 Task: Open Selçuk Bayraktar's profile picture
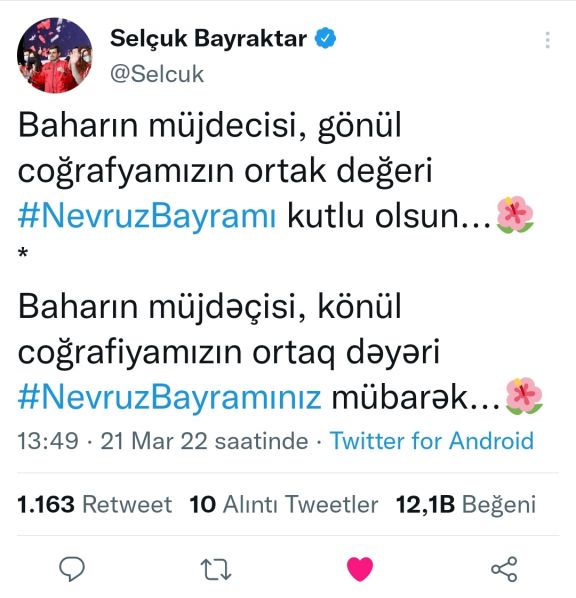55,55
